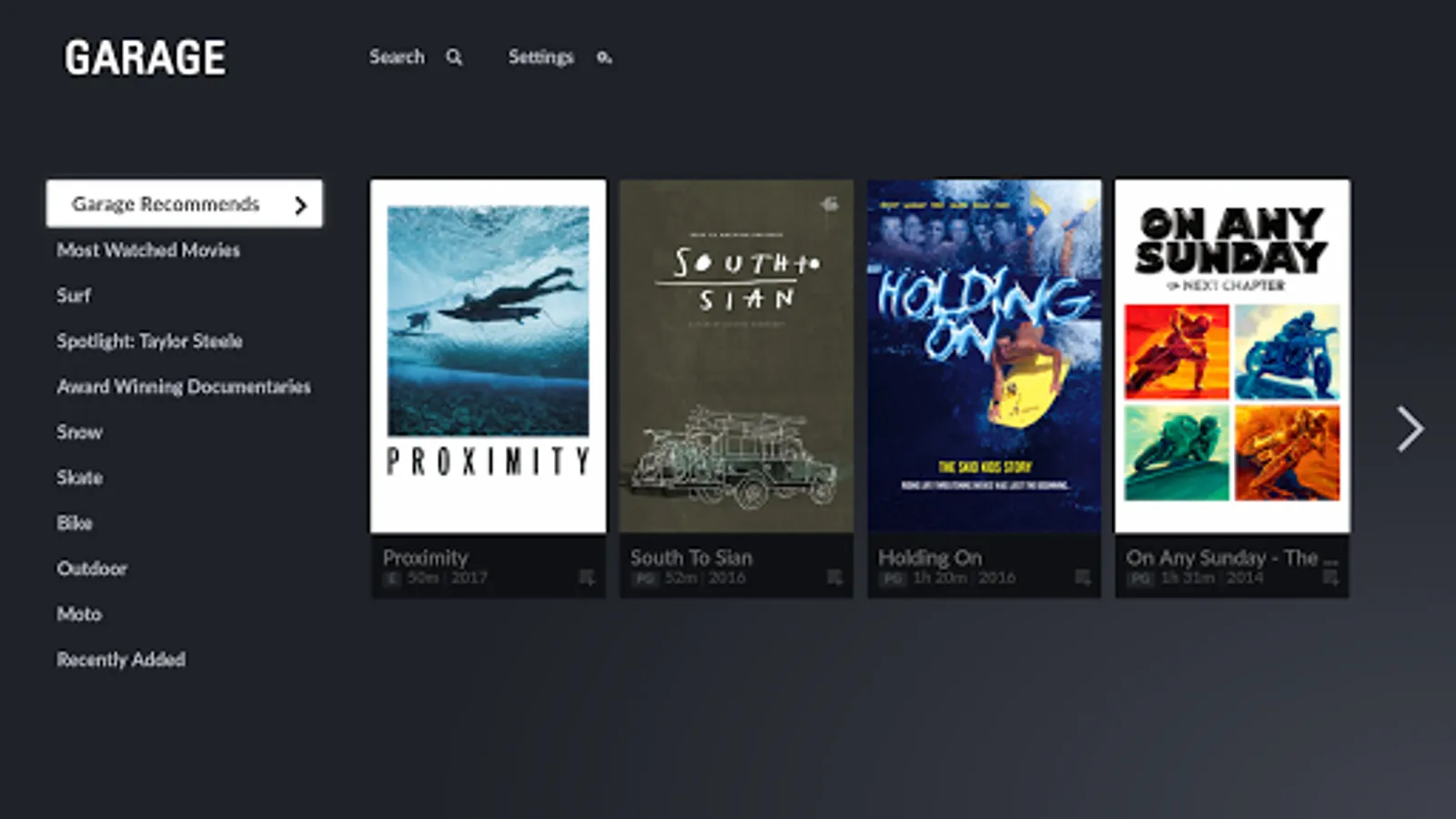
Task: Open Settings via the gear icon
Action: (604, 57)
